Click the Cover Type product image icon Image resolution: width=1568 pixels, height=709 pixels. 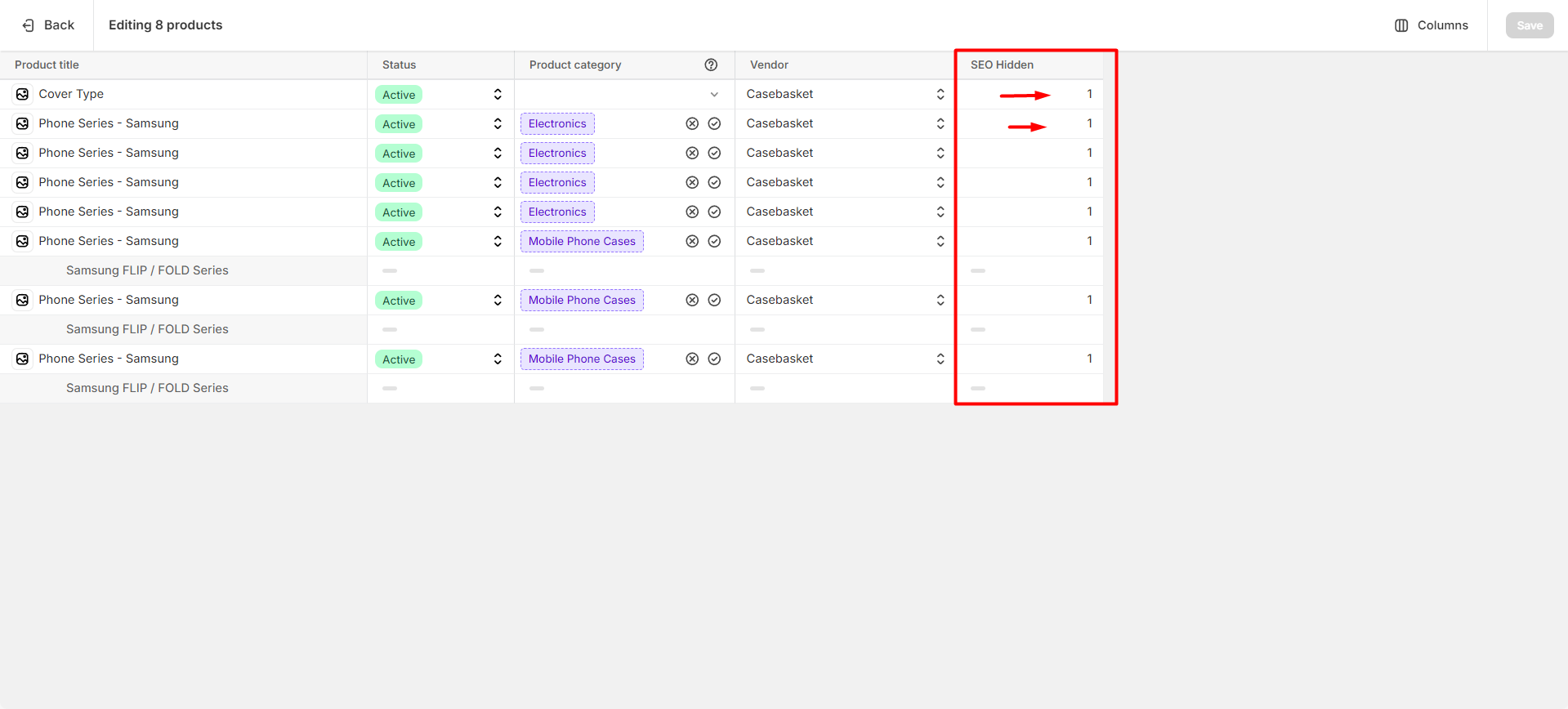click(x=23, y=94)
